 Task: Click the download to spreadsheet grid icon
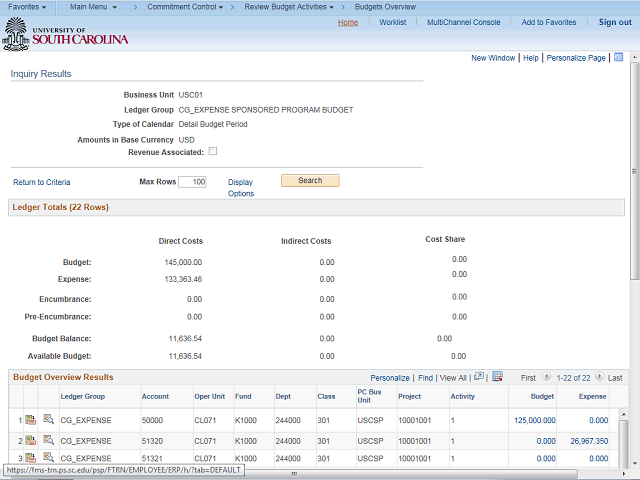click(497, 377)
